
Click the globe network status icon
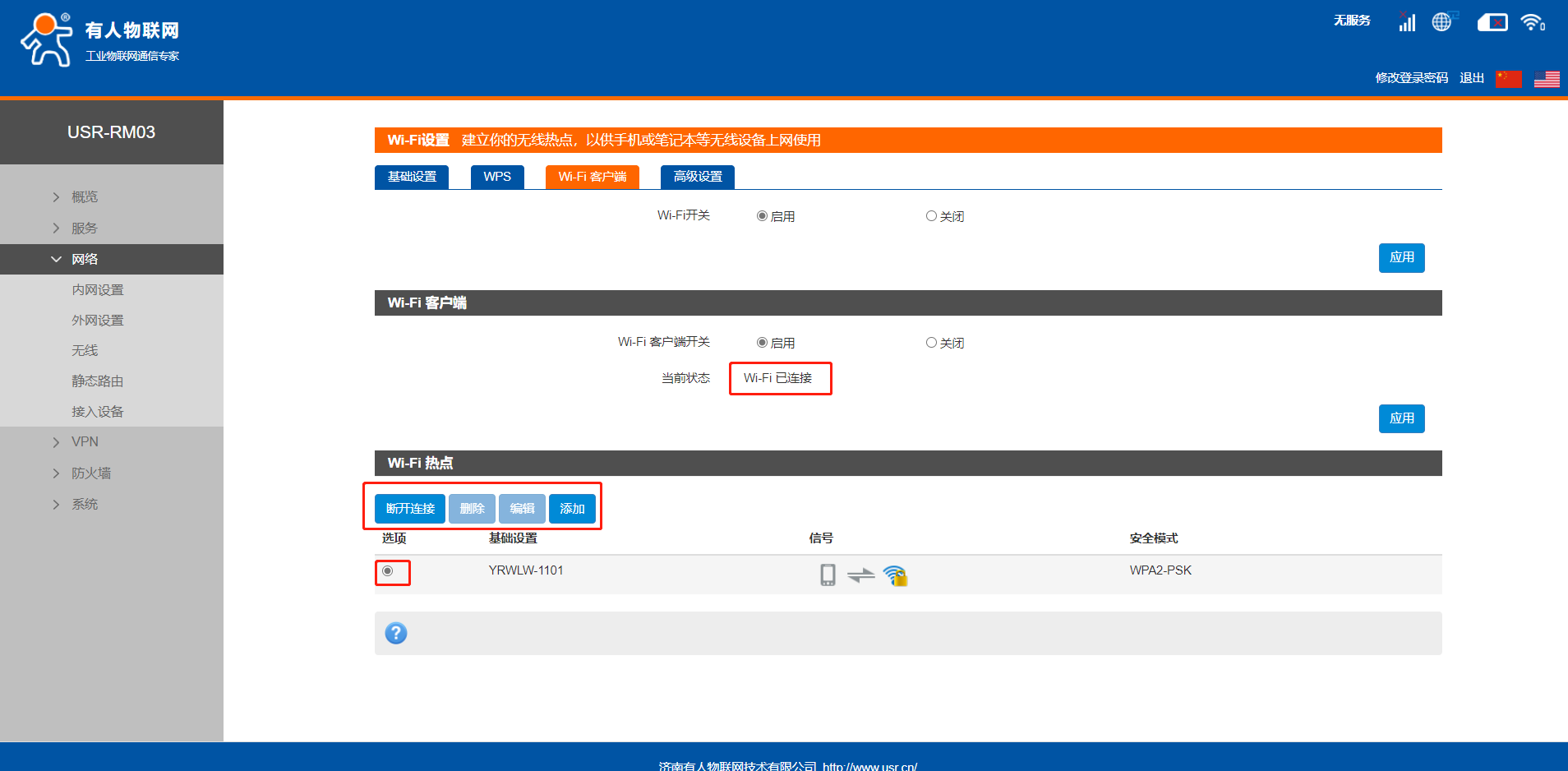tap(1442, 22)
